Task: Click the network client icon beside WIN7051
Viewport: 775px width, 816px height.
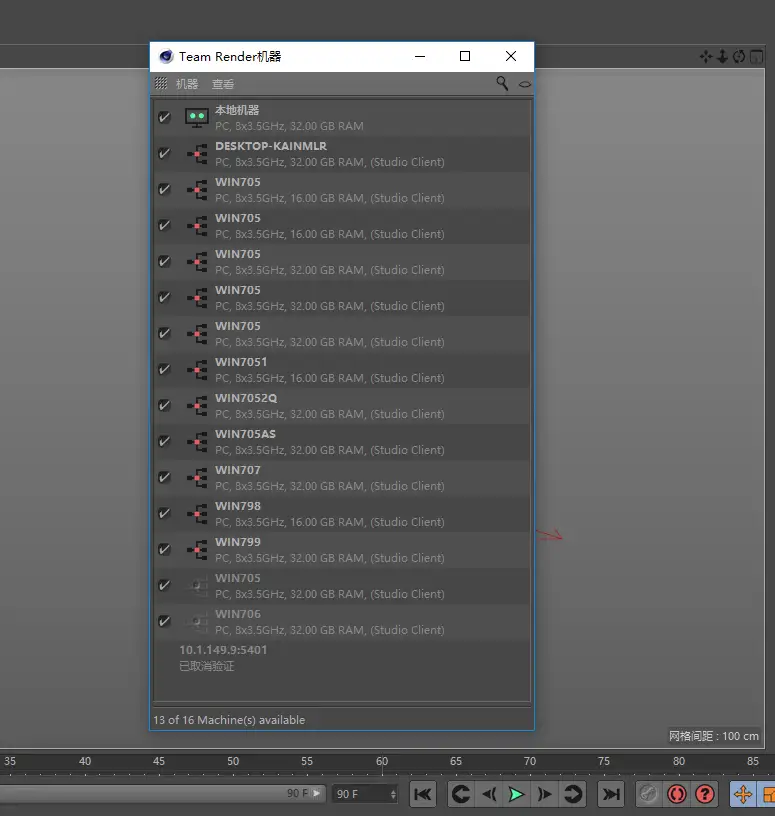Action: click(x=197, y=370)
